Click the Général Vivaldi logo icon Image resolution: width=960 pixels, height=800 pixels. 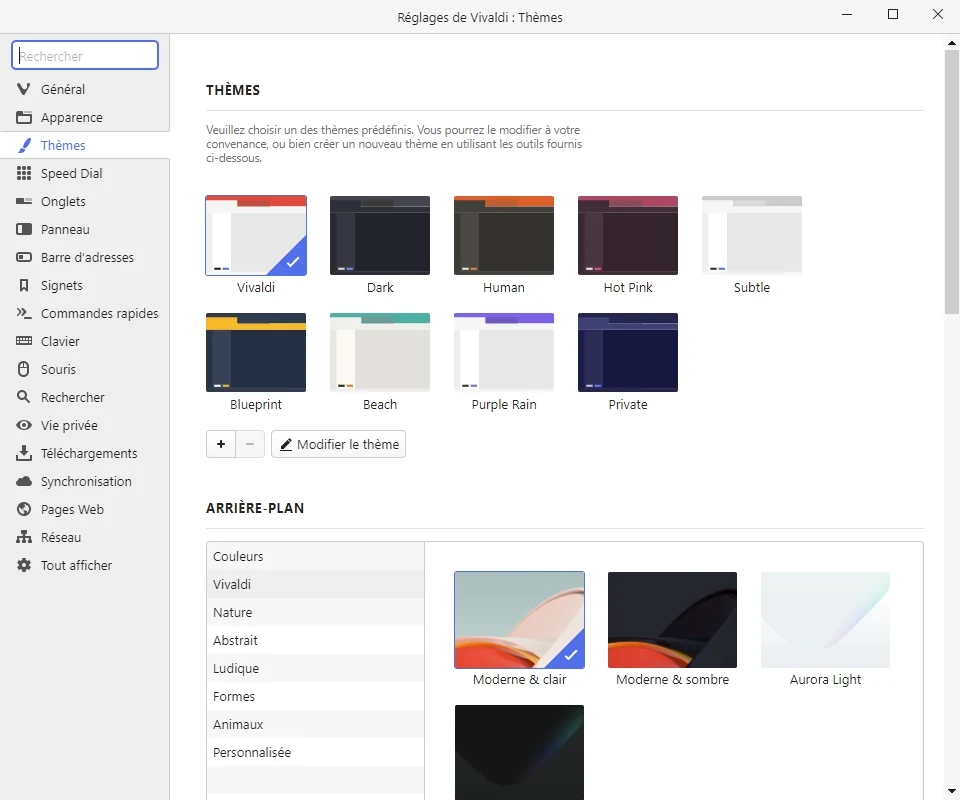(24, 89)
